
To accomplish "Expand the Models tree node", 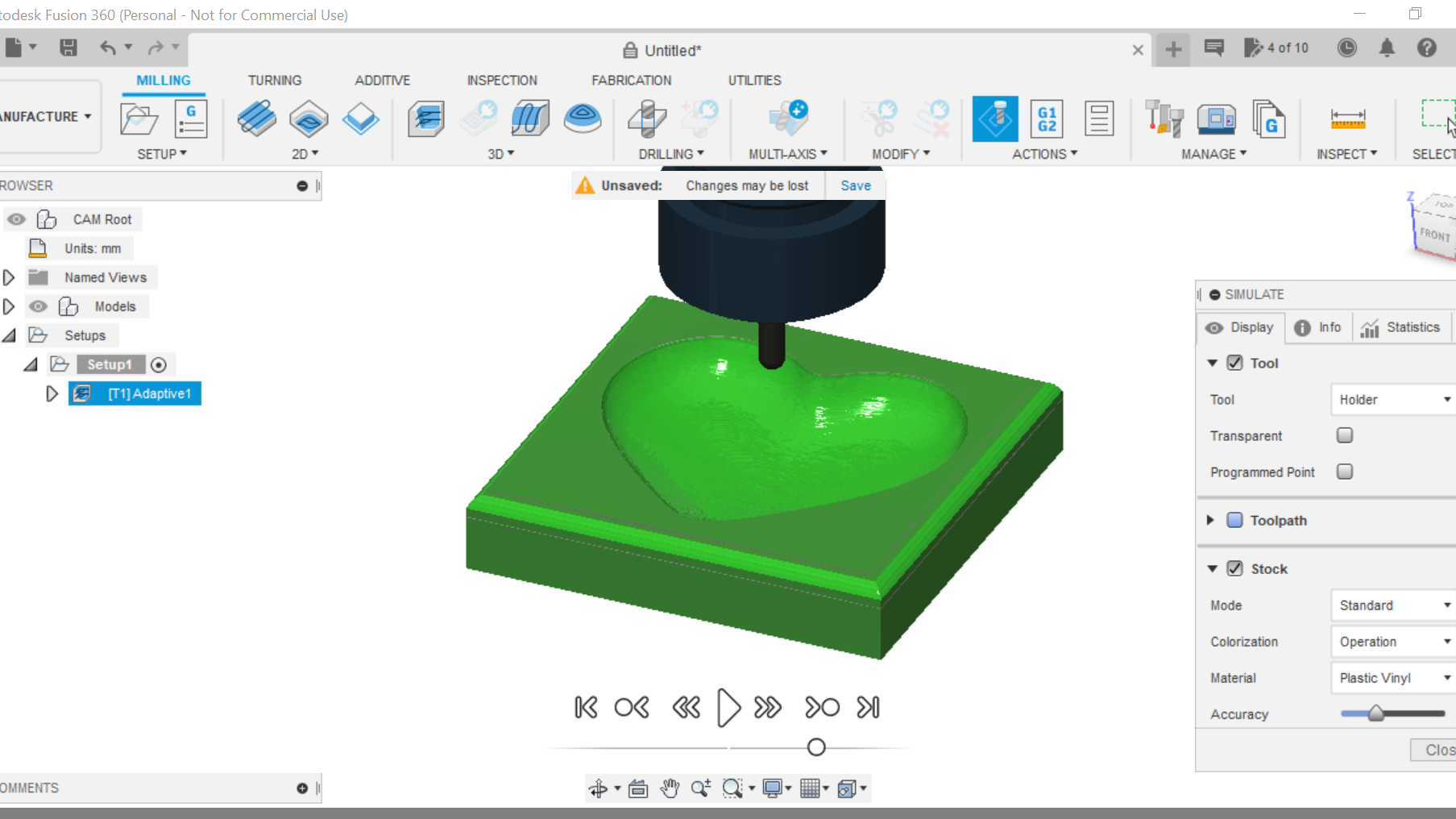I will click(x=9, y=306).
